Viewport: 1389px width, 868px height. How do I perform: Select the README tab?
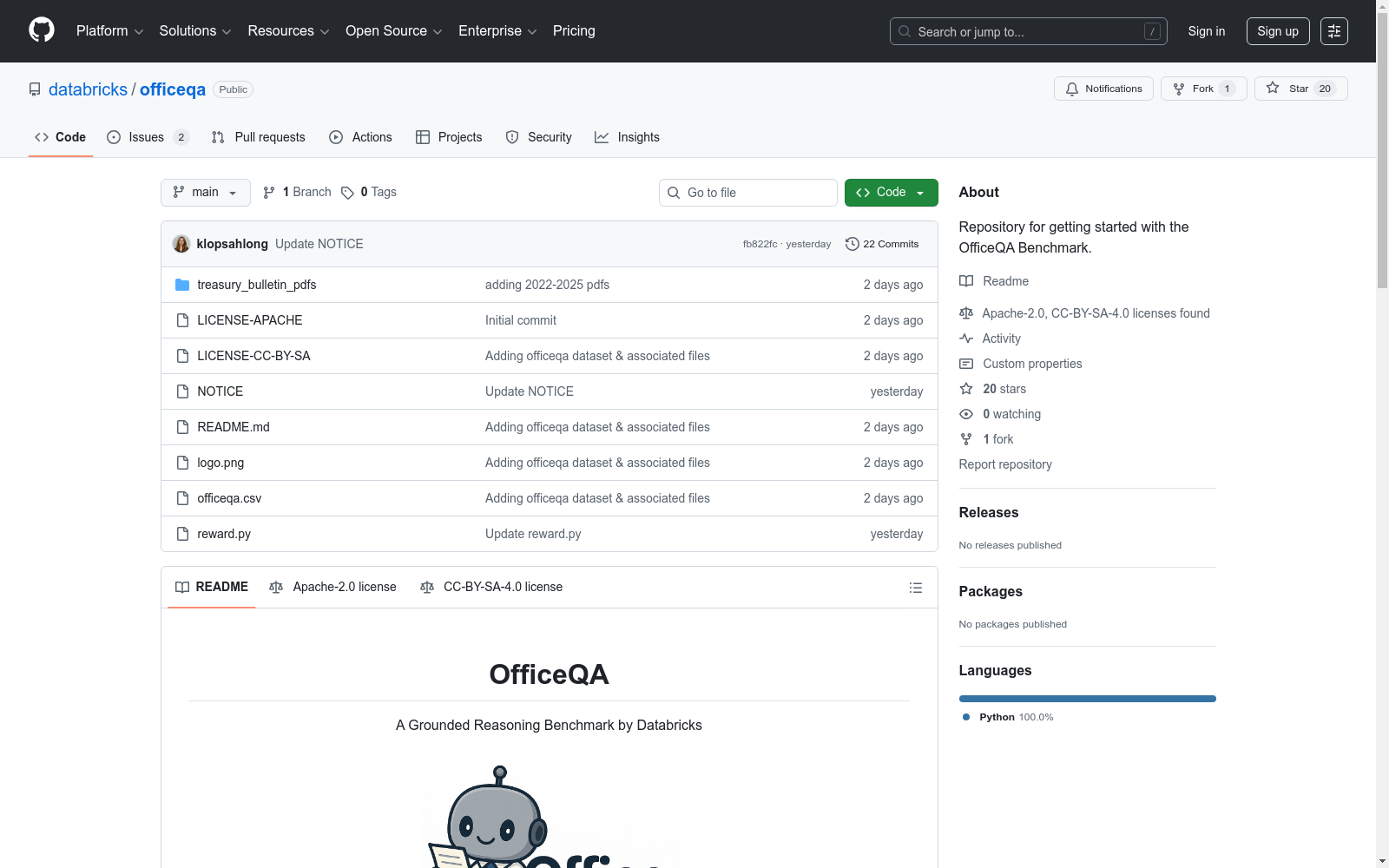point(212,588)
